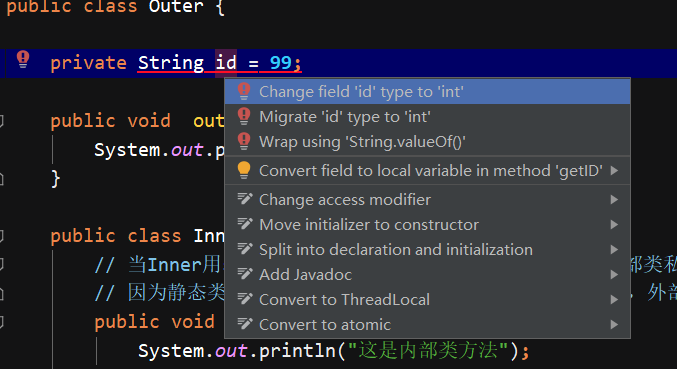Screen dimensions: 677x369
Task: Choose "Migrate 'id' type to 'int'"
Action: (x=427, y=117)
